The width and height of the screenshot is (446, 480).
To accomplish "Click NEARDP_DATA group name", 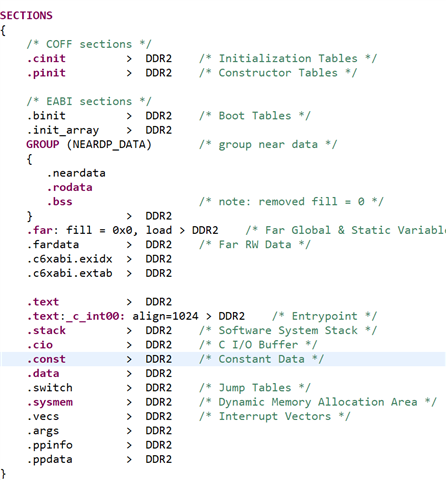I will point(109,144).
